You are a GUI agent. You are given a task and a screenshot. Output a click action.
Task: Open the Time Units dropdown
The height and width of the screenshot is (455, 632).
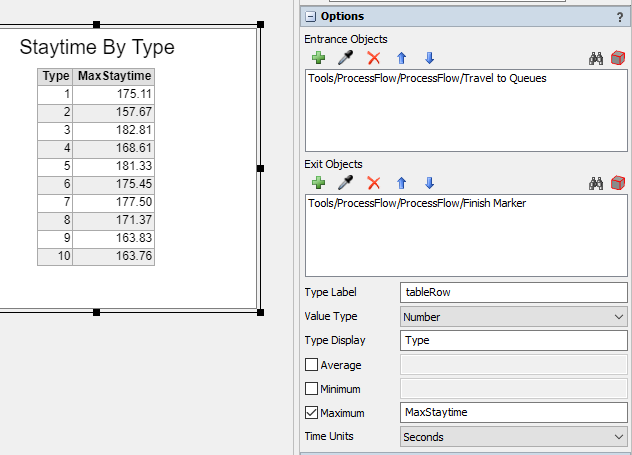512,437
